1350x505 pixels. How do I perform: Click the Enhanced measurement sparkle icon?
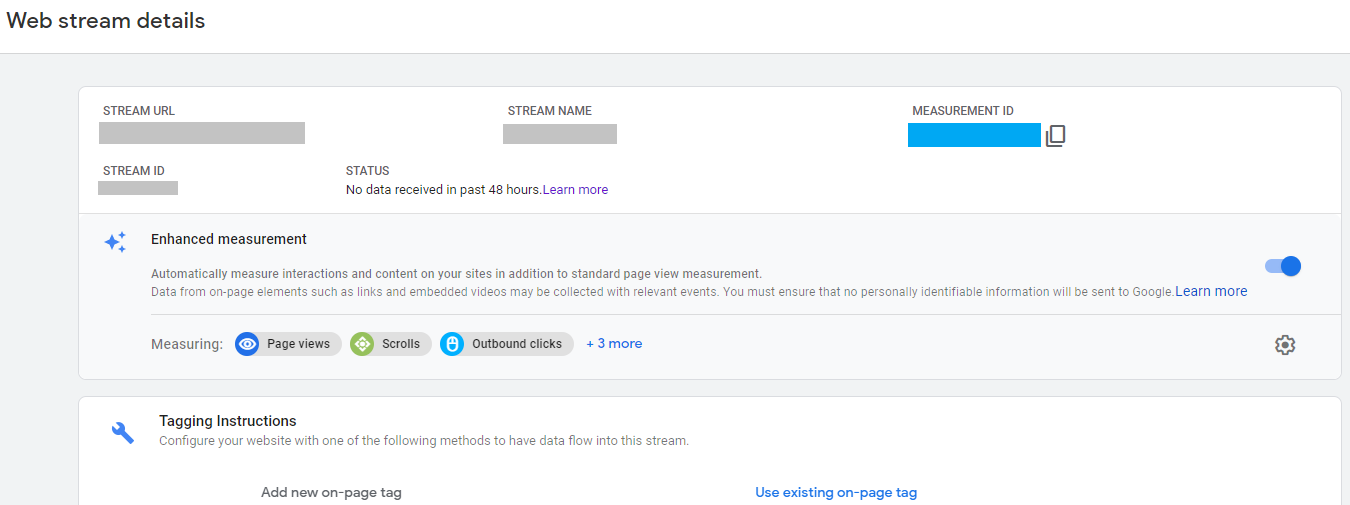pyautogui.click(x=116, y=243)
